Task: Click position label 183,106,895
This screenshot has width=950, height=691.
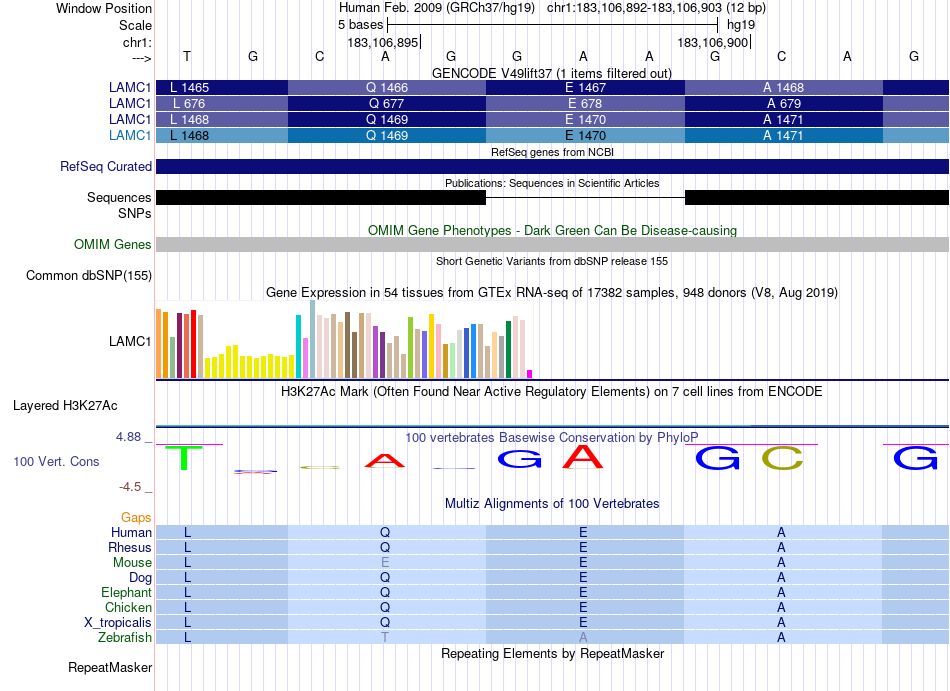Action: [383, 42]
